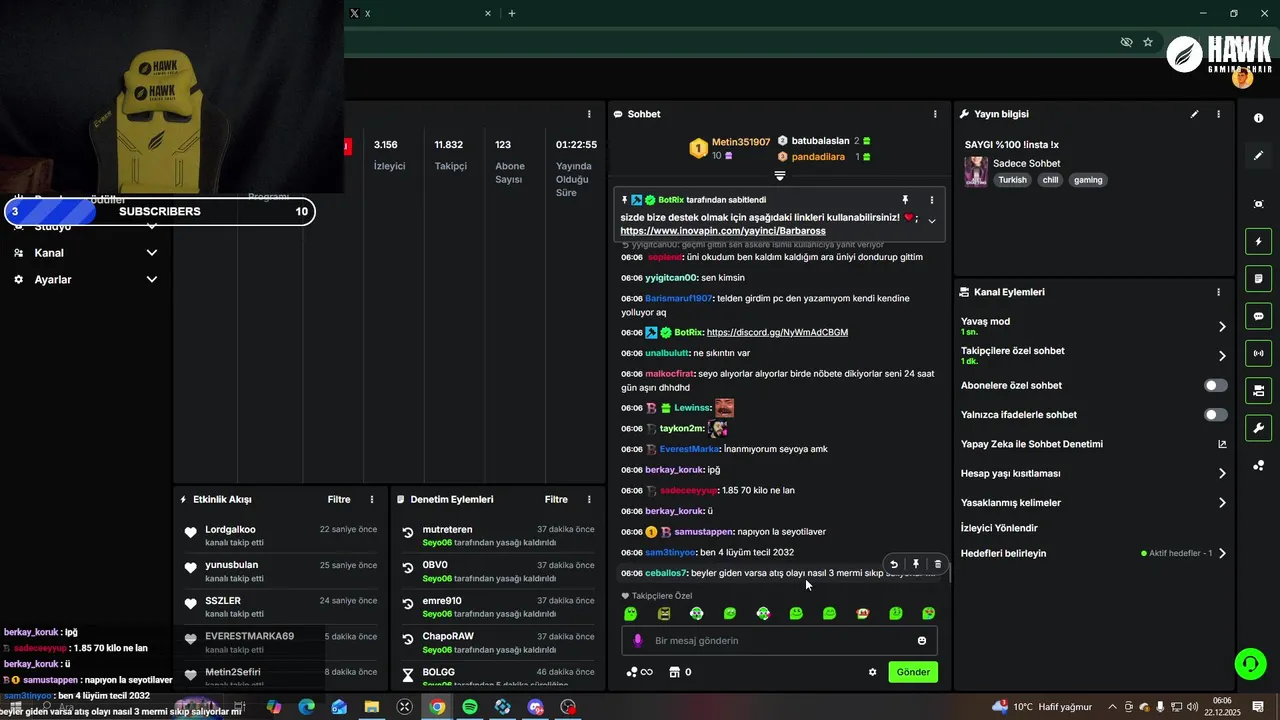Bookmark this page with the star icon
Screen dimensions: 1280x720
[x=1148, y=42]
